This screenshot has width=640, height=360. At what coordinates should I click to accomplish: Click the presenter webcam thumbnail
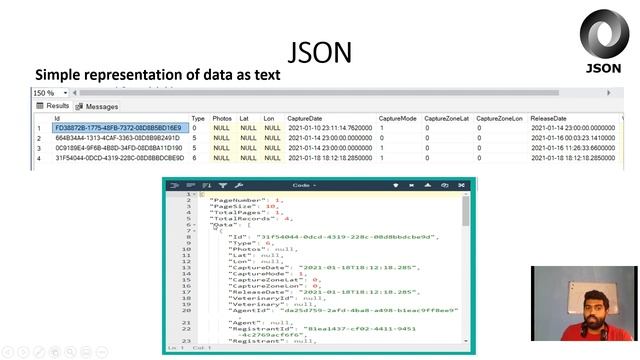pos(584,303)
